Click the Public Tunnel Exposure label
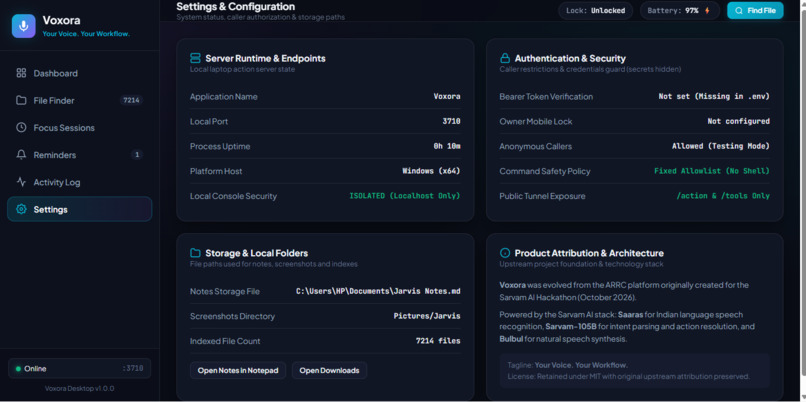 [x=542, y=196]
